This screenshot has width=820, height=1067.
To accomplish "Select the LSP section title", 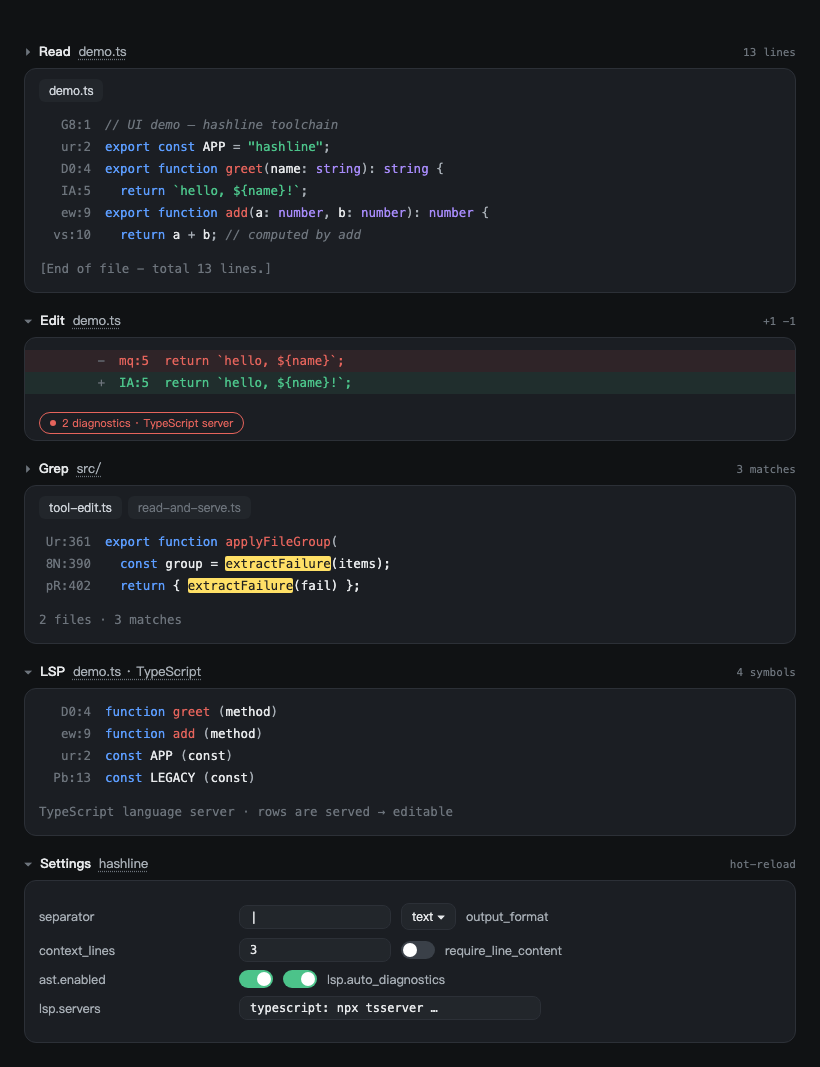I will pos(52,672).
